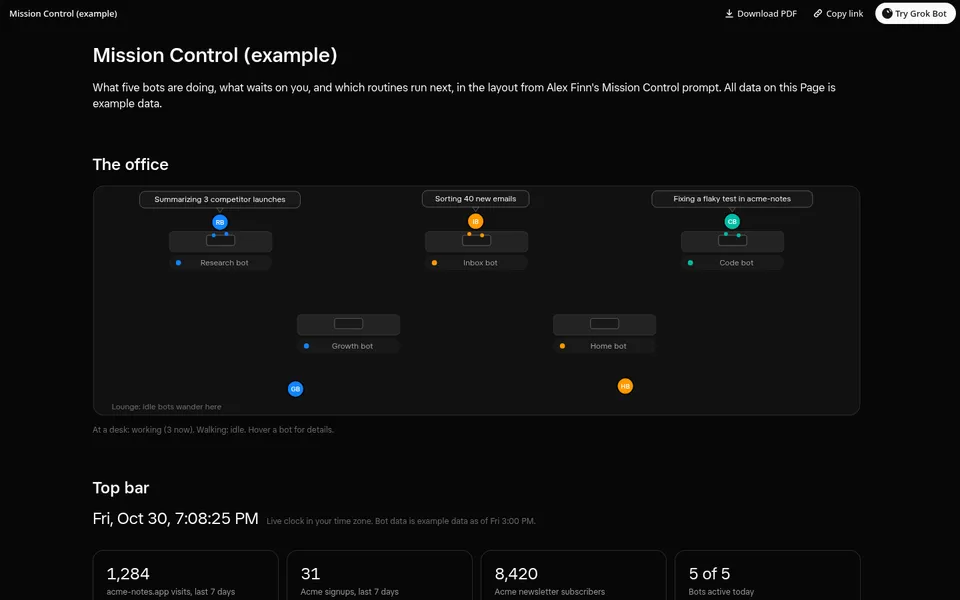The height and width of the screenshot is (600, 960).
Task: Click the Copy link button
Action: tap(838, 13)
